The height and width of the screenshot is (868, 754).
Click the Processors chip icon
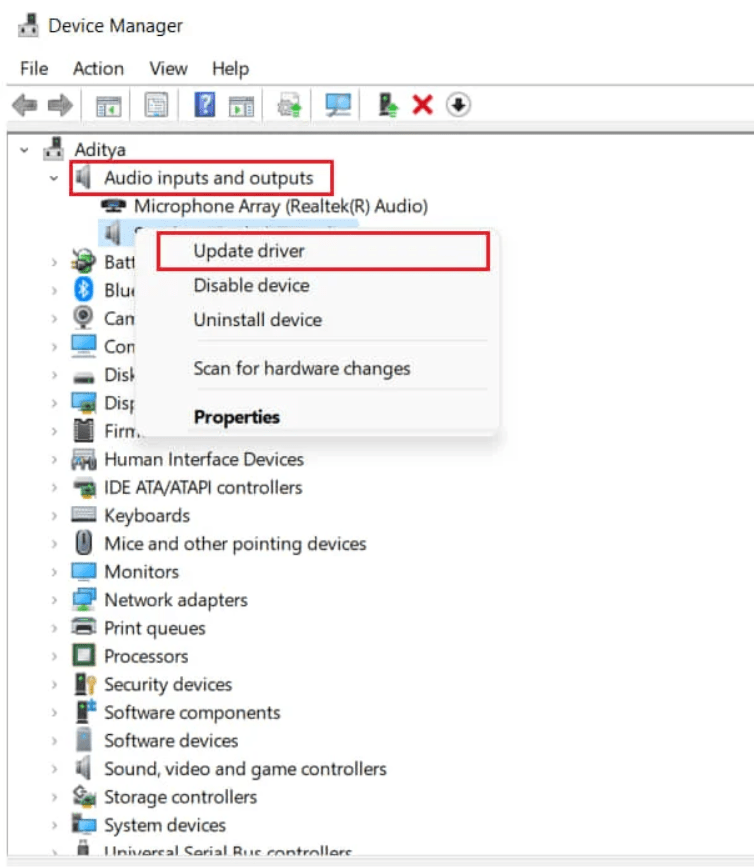[x=84, y=655]
